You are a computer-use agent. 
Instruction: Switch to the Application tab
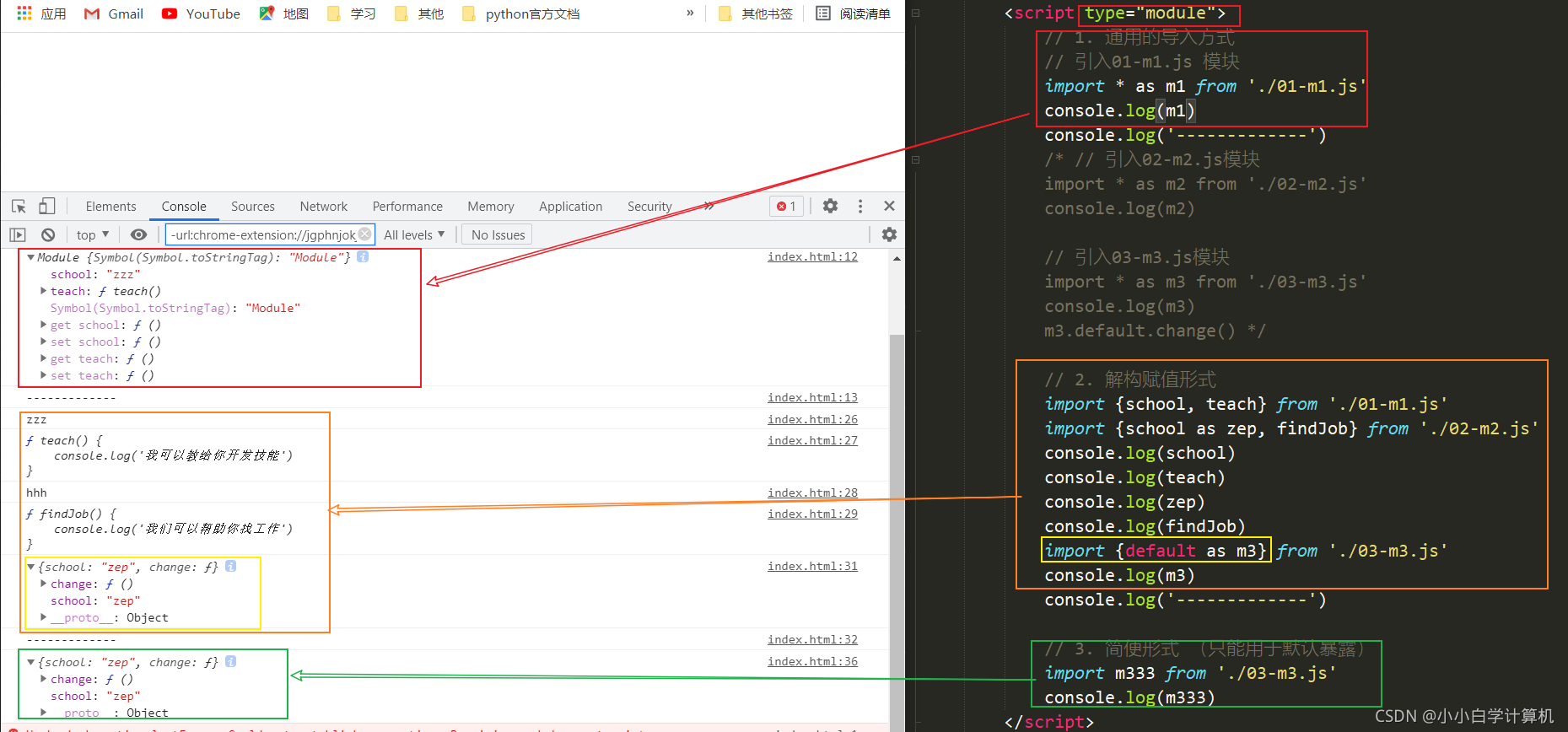click(571, 207)
